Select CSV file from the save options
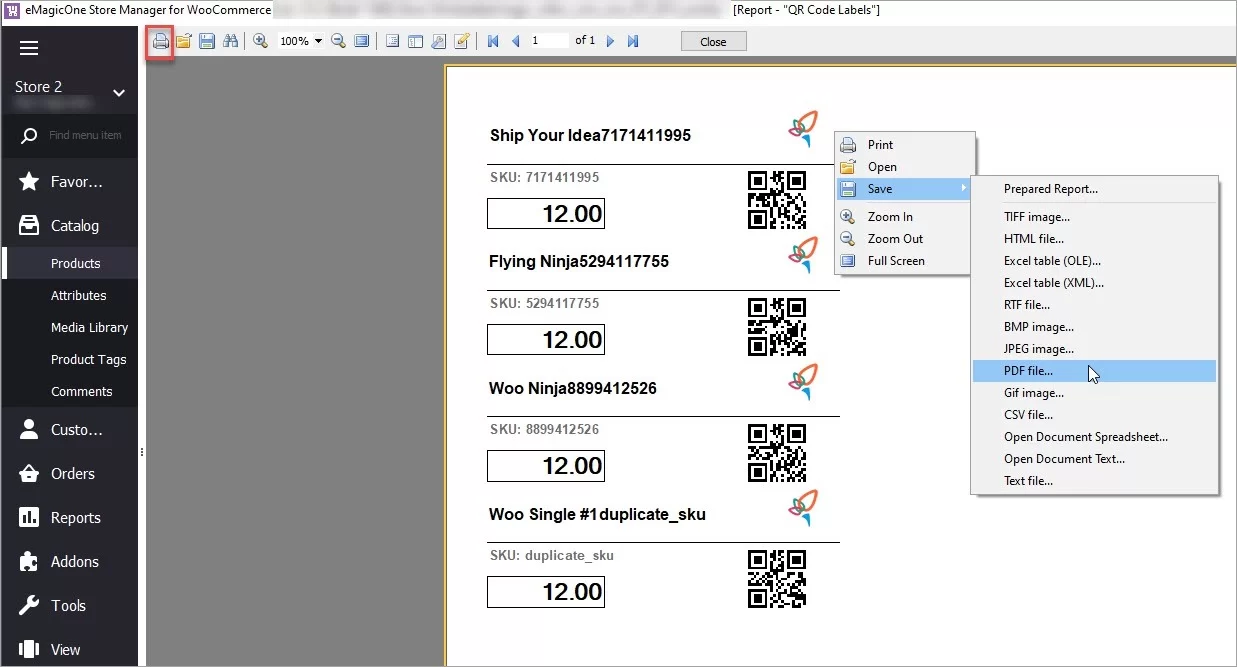Viewport: 1237px width, 667px height. (x=1029, y=414)
